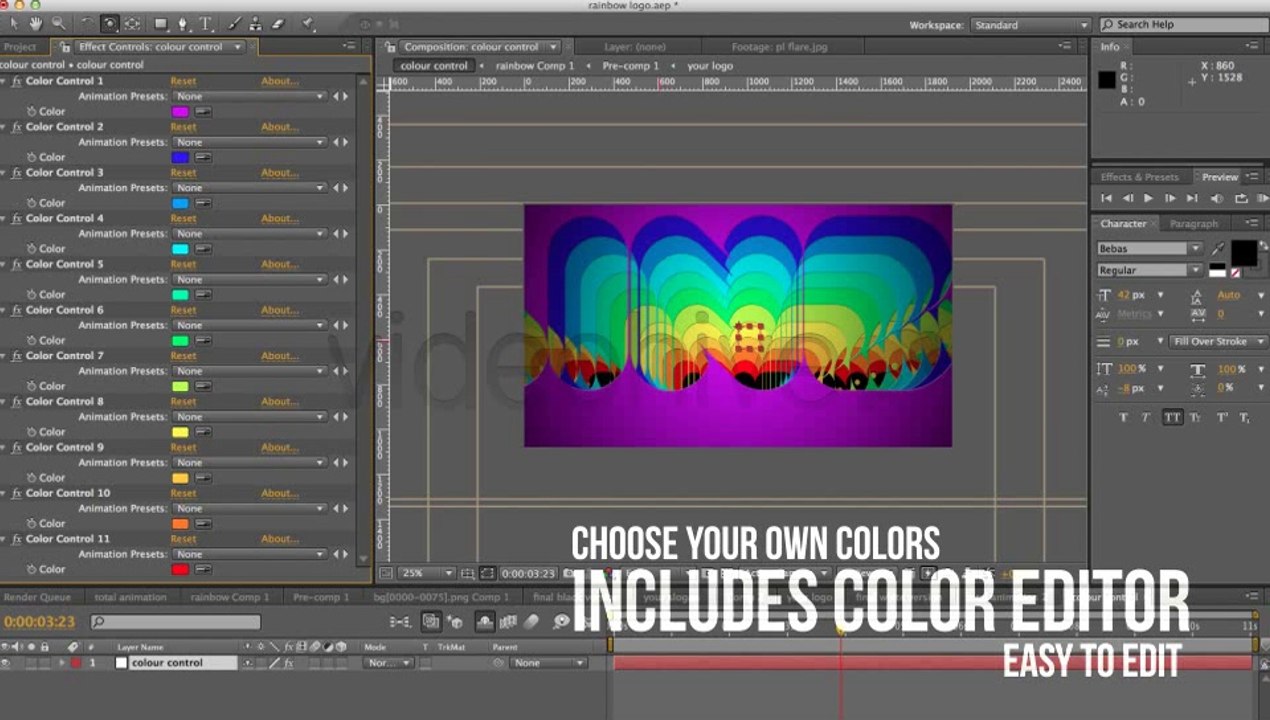Click the Character panel eyedropper

[x=1217, y=249]
